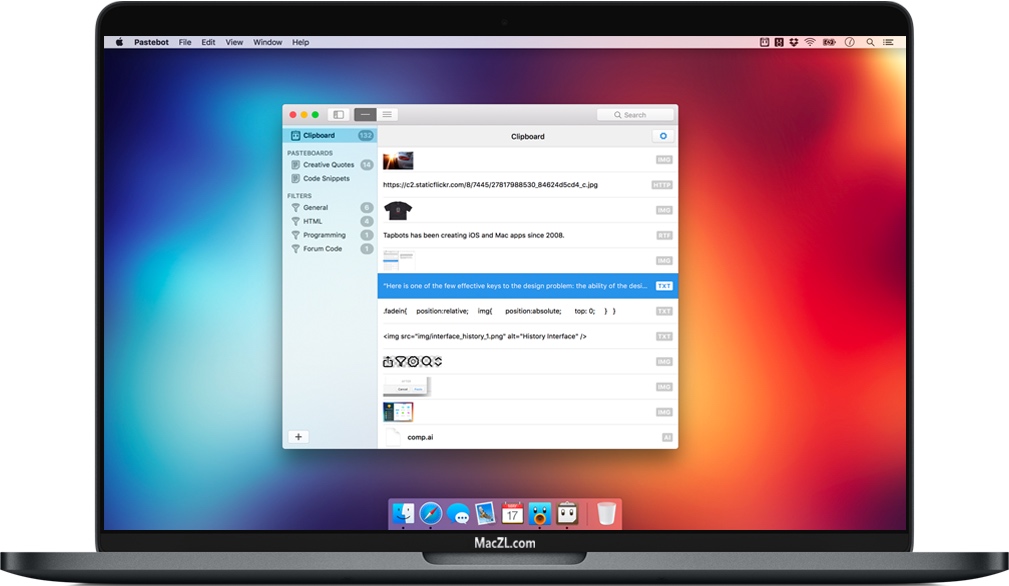
Task: Click the Dropbox menu bar icon
Action: click(794, 42)
